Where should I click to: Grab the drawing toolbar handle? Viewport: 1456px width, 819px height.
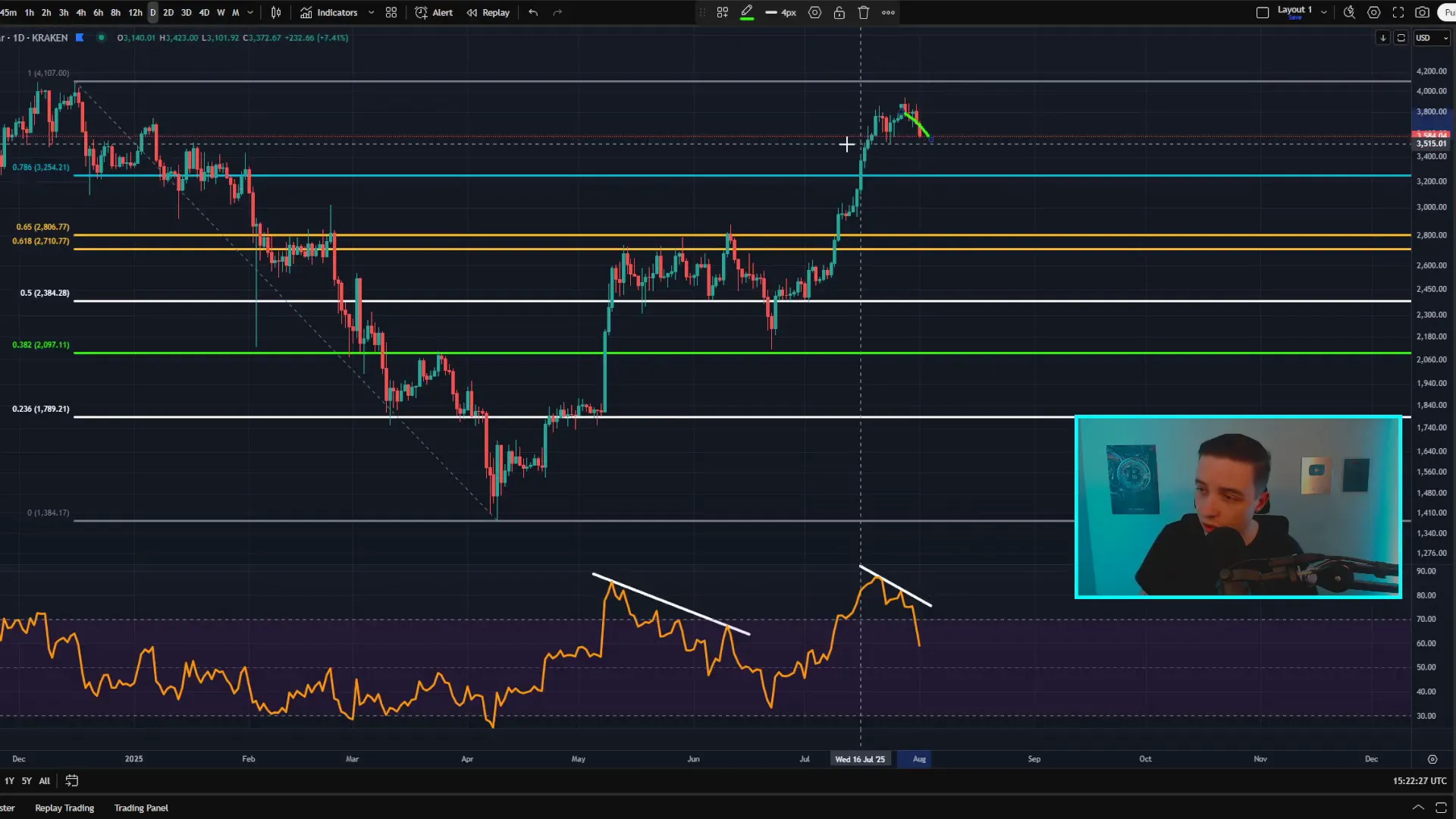[701, 13]
